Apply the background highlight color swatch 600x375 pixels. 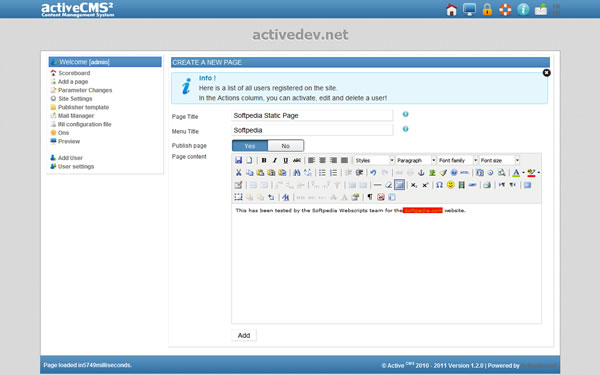point(531,173)
